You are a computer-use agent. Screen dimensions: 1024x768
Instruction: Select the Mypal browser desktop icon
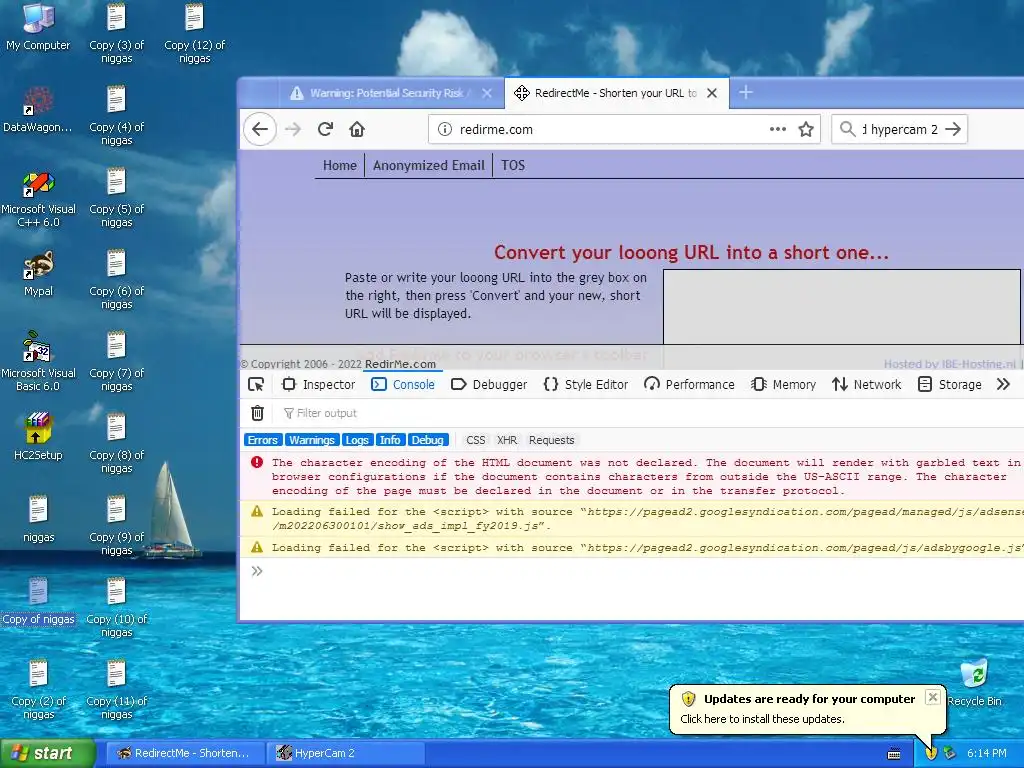coord(38,274)
